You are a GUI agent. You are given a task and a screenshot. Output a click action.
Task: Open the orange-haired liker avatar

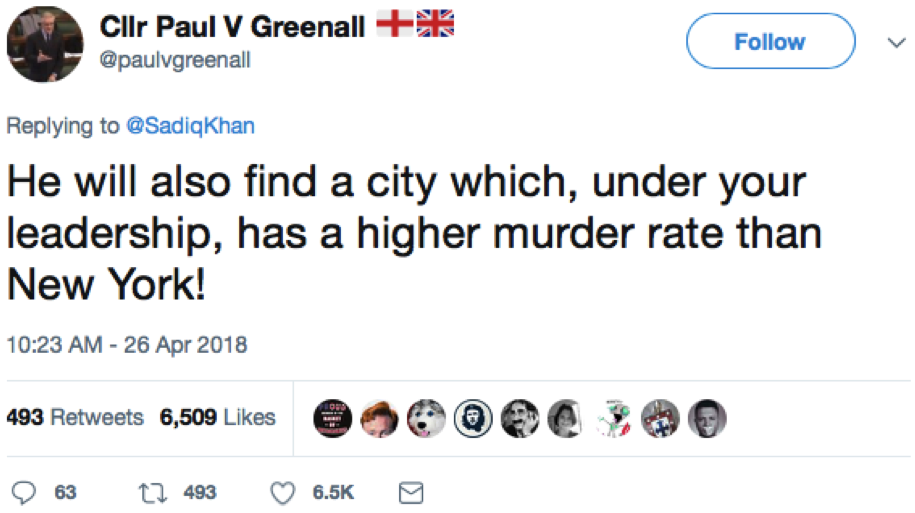[380, 419]
